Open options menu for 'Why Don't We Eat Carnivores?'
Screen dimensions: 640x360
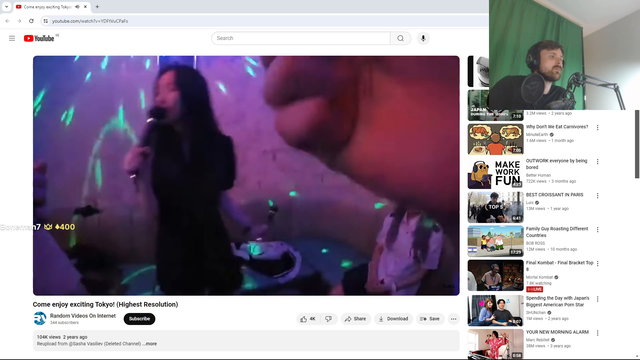coord(598,128)
